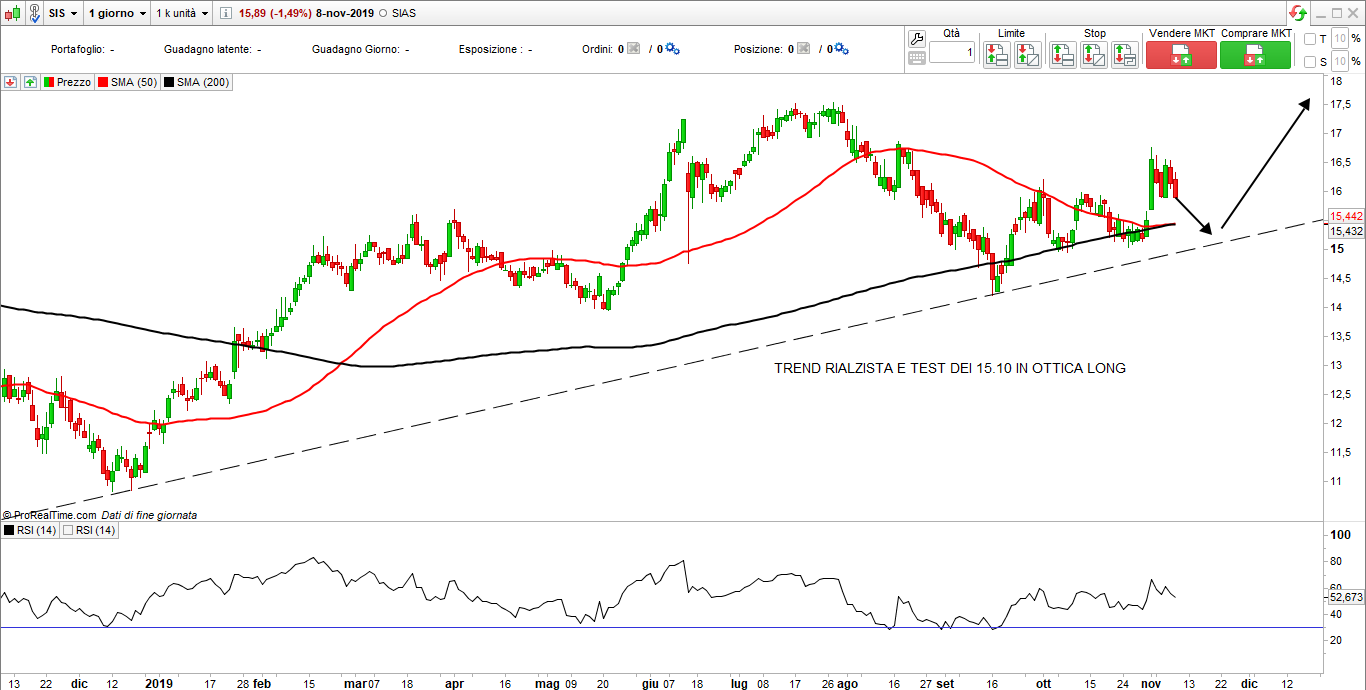Open Ordini settings gear icon
Image resolution: width=1366 pixels, height=690 pixels.
[672, 49]
